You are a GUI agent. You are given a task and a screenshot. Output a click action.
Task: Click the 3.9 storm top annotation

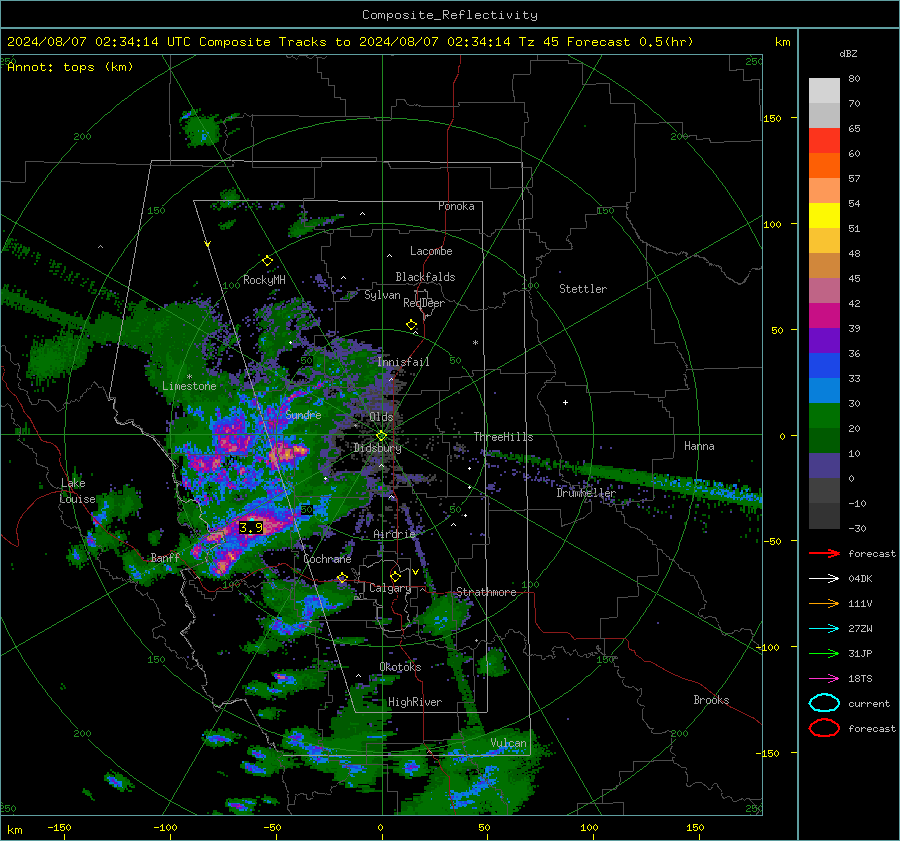(251, 528)
